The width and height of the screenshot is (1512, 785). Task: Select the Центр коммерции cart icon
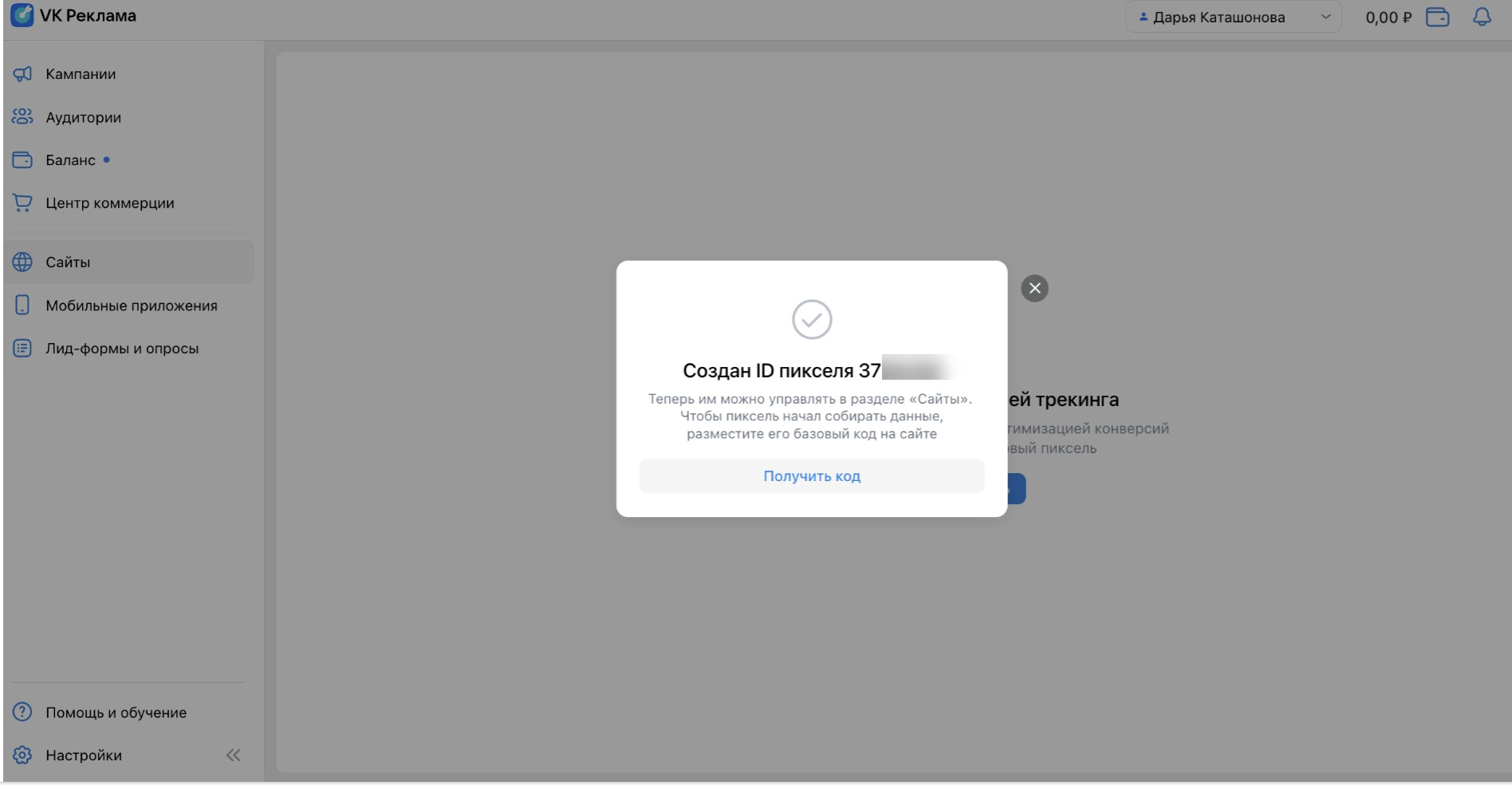[x=22, y=203]
